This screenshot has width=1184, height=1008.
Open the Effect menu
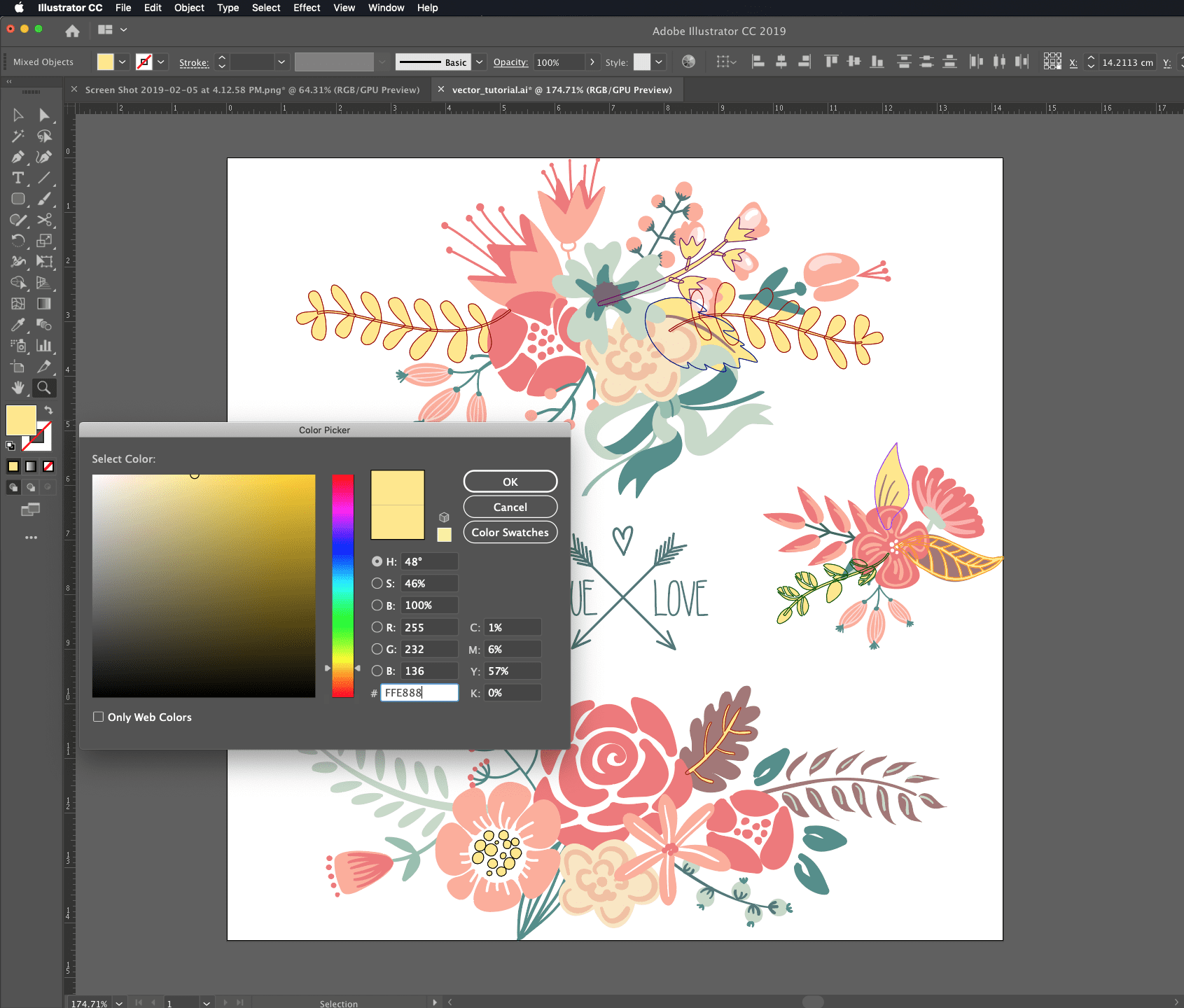307,8
